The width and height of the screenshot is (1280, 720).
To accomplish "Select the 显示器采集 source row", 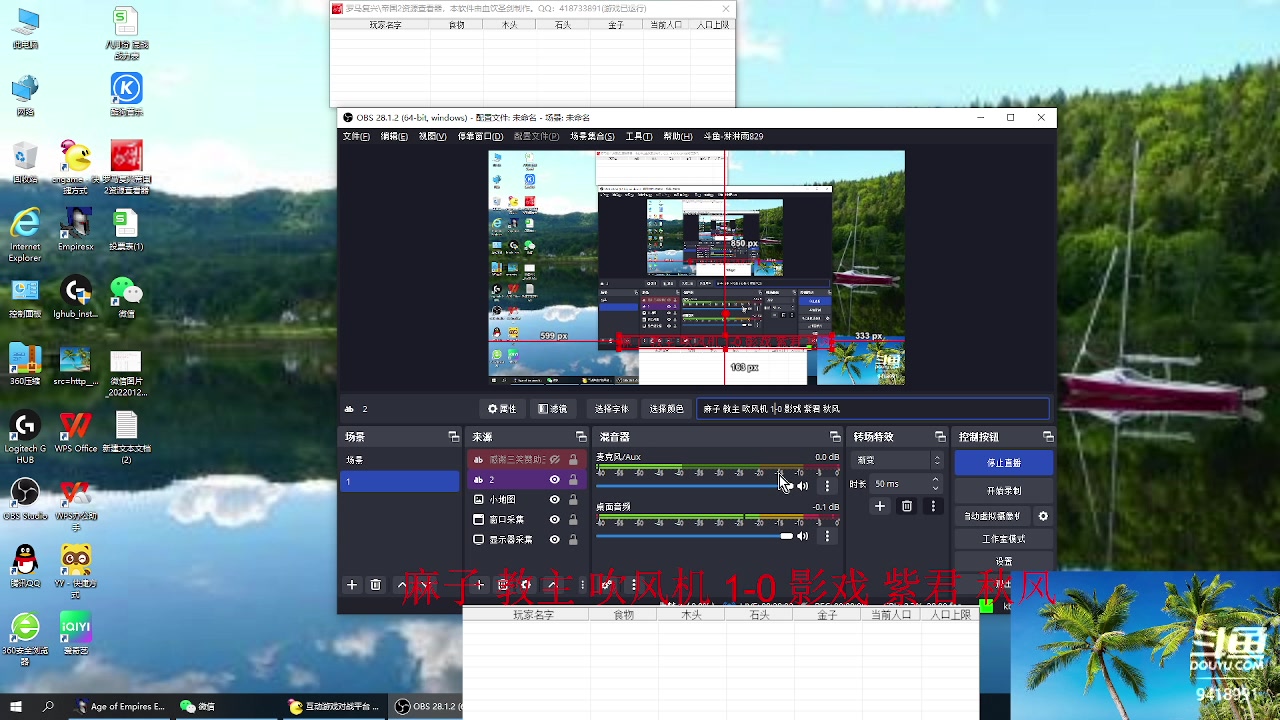I will point(527,540).
